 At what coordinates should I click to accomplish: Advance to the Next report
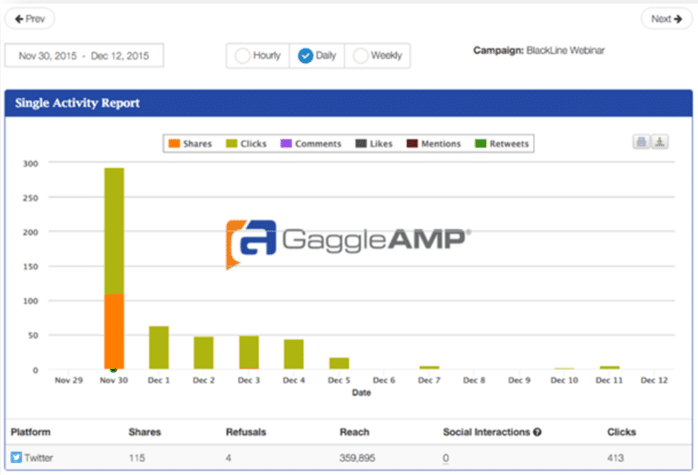coord(666,19)
